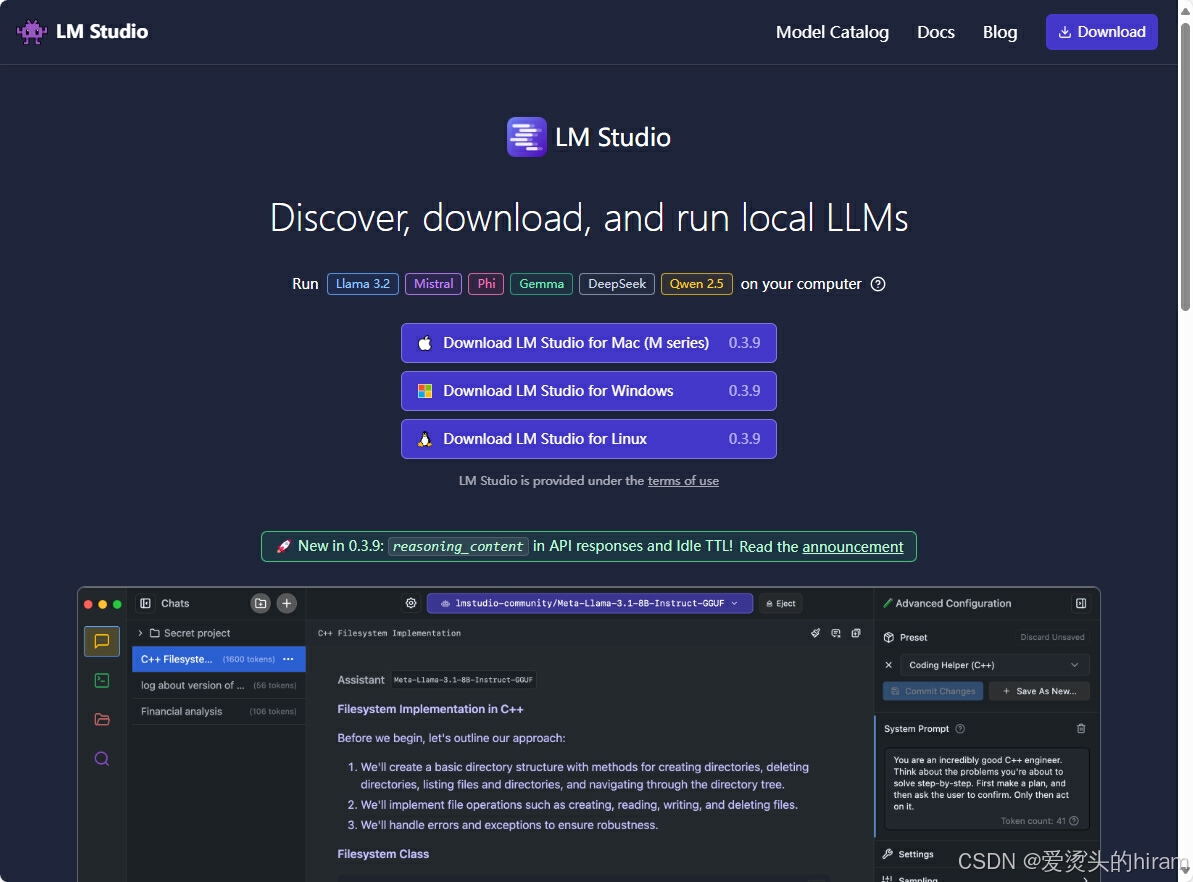Download LM Studio for Windows
The image size is (1193, 882).
(588, 391)
